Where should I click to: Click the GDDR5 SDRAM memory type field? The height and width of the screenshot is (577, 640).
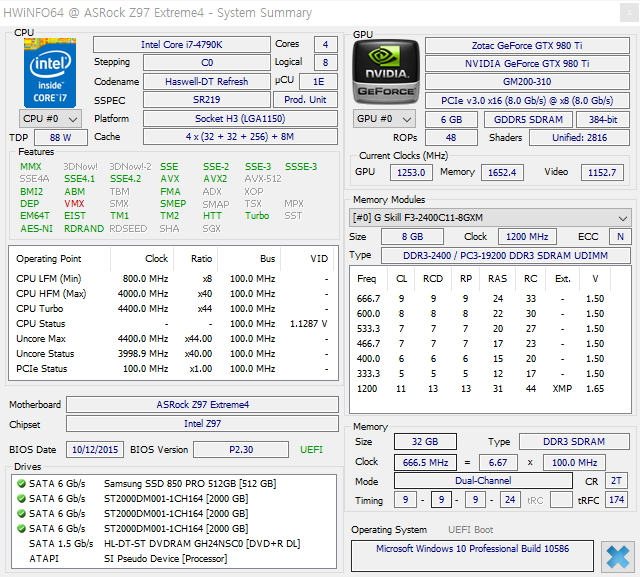tap(528, 120)
